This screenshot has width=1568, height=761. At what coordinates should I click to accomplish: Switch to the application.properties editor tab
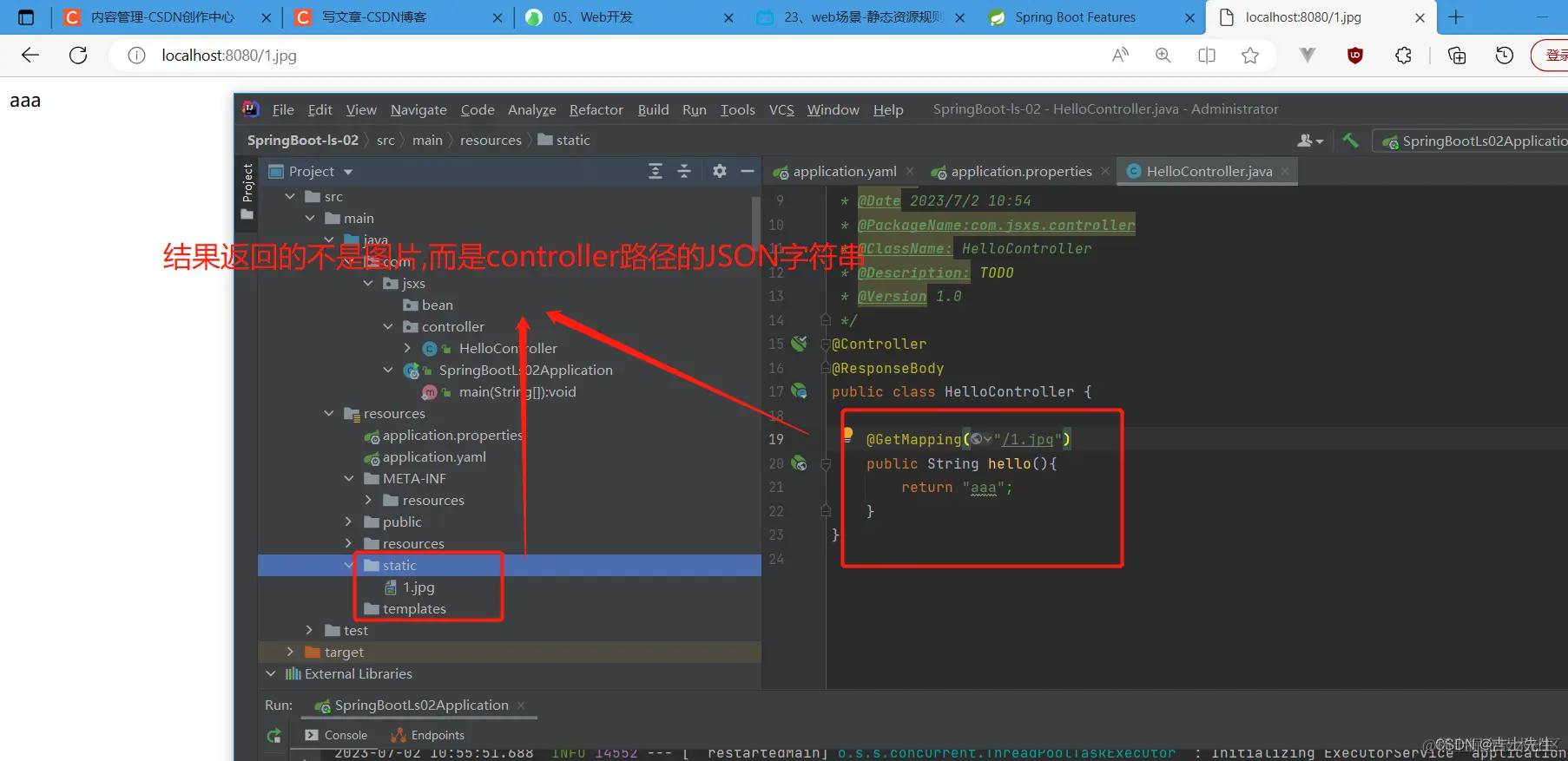point(1021,171)
